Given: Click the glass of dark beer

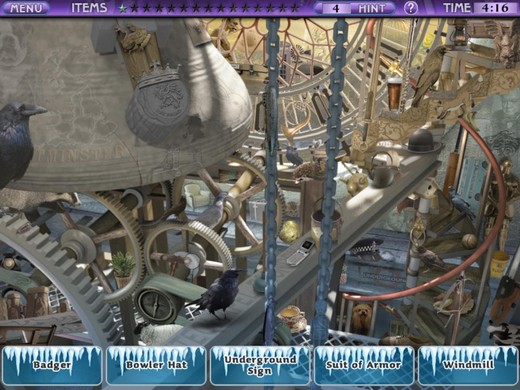Looking at the screenshot, I should [x=394, y=94].
